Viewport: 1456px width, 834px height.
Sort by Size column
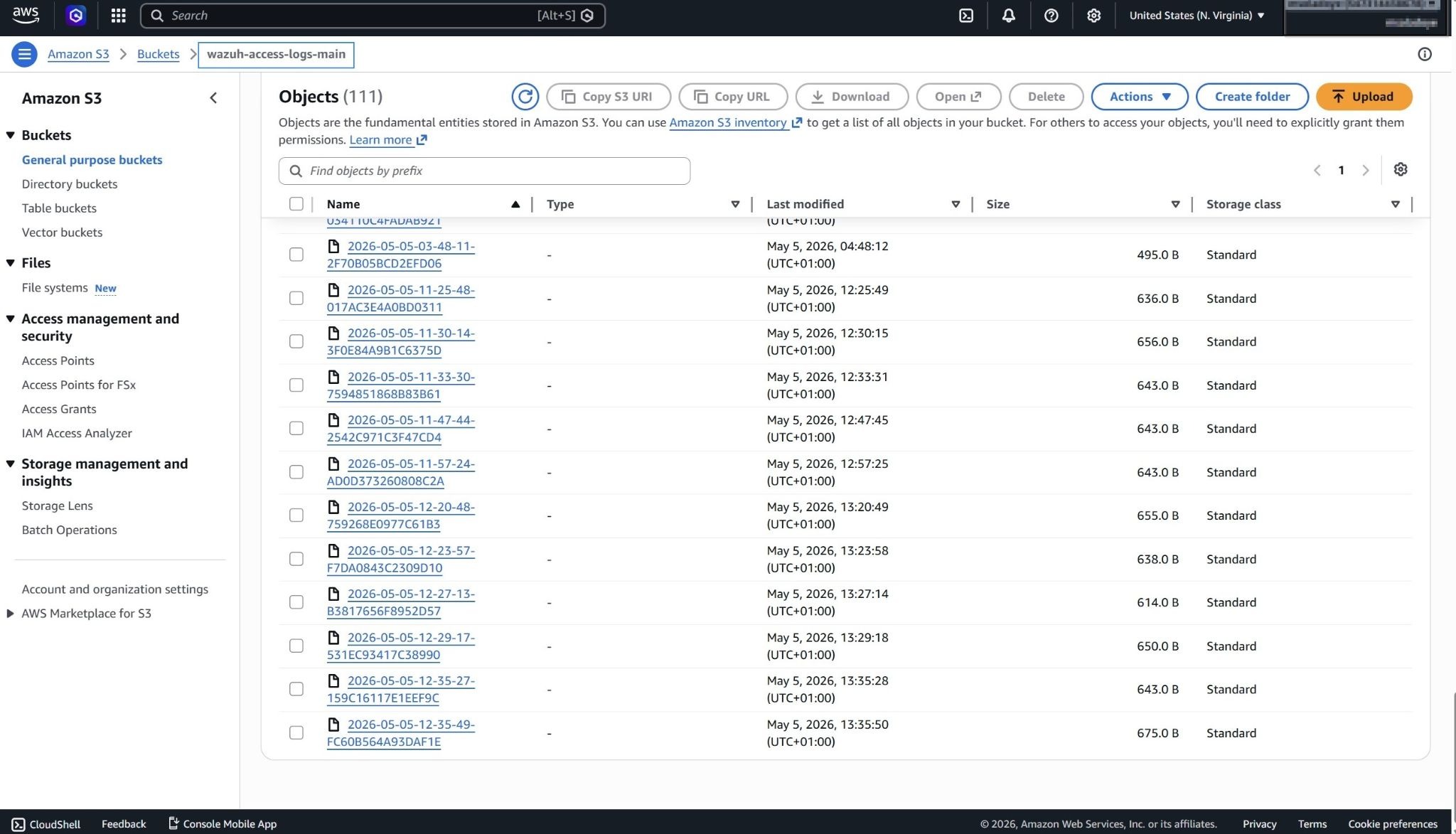click(1175, 205)
